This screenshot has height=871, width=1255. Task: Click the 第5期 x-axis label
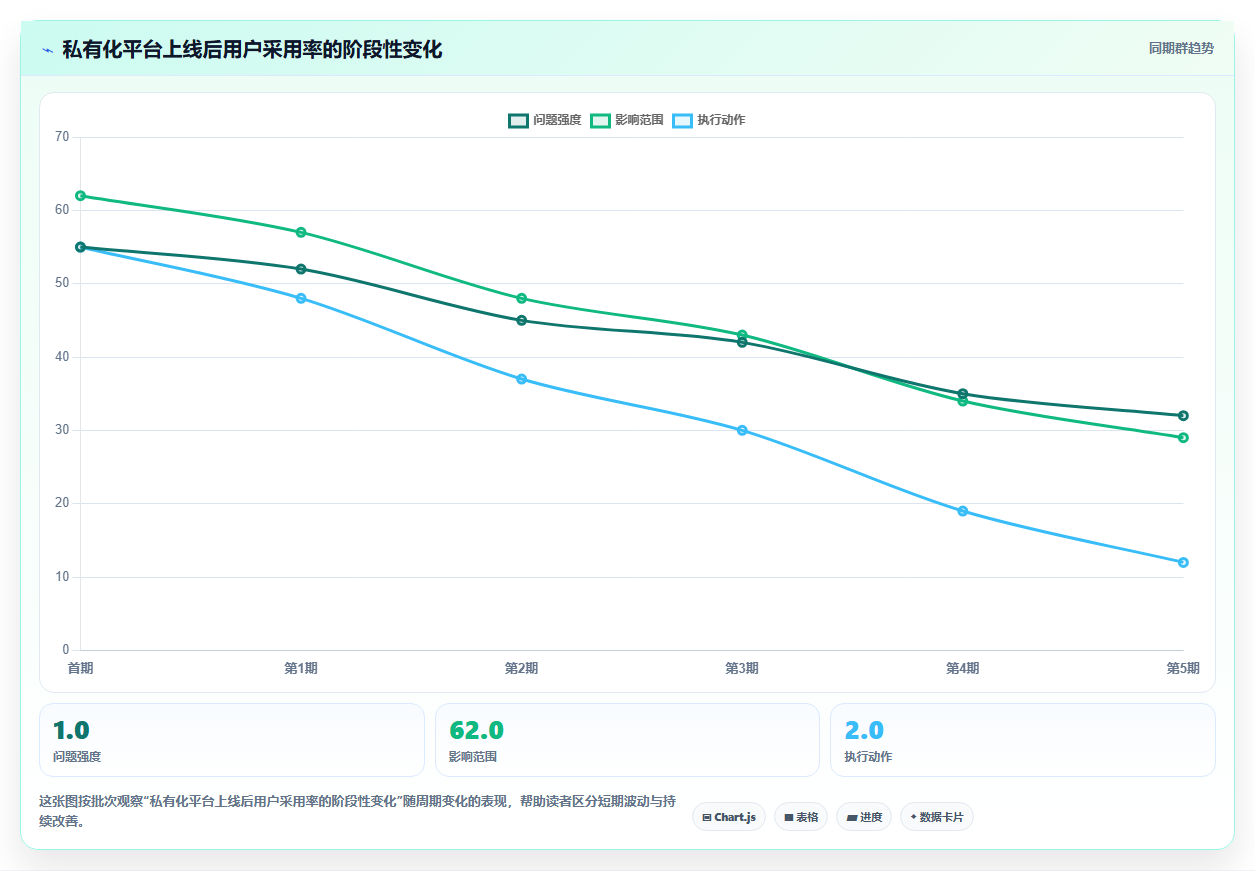(x=1183, y=669)
